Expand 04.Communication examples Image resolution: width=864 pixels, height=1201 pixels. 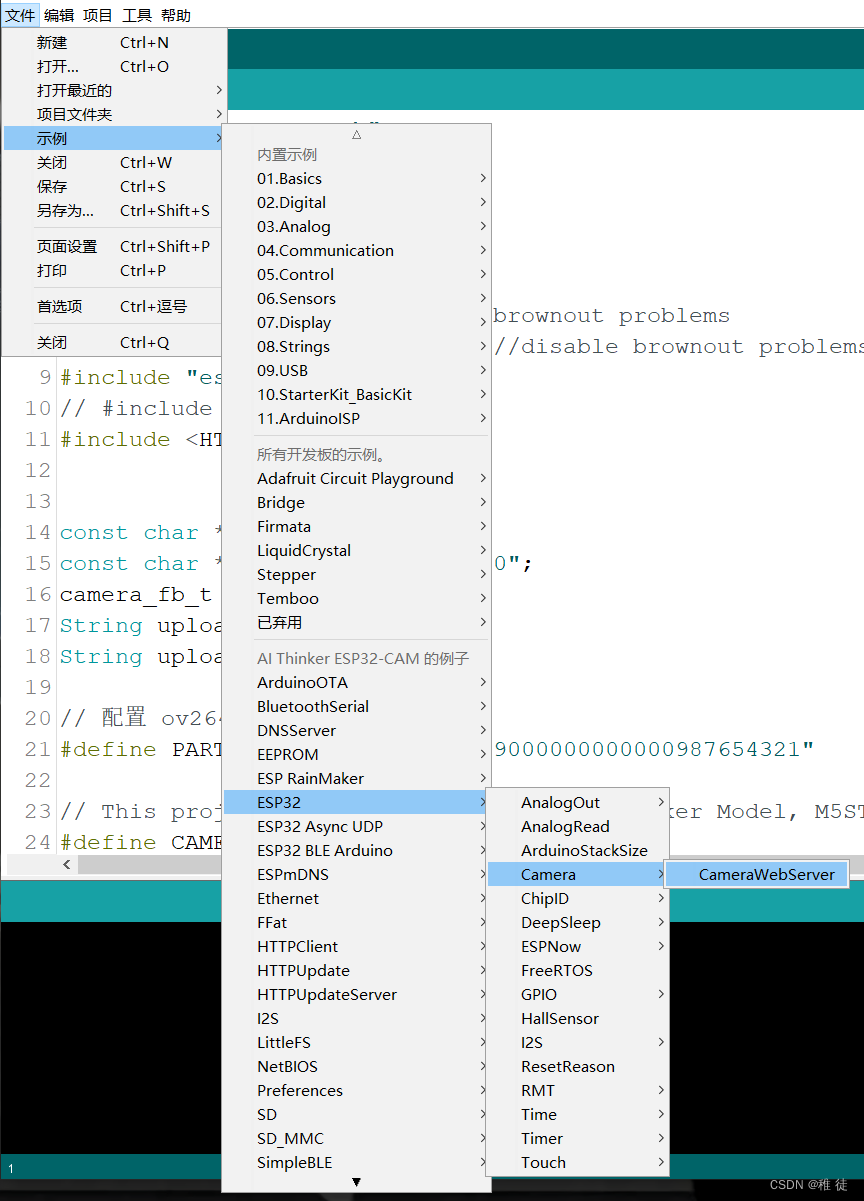coord(356,251)
